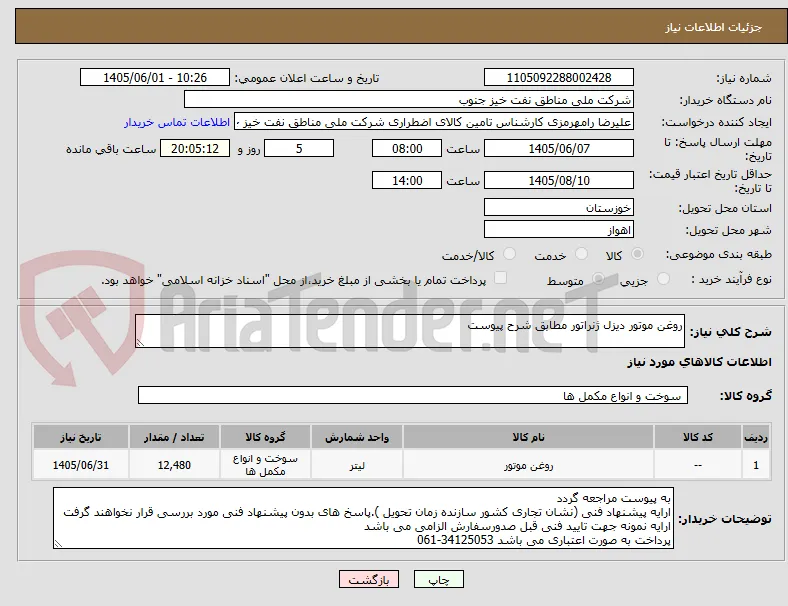Click the remaining time 20:05:12 field
This screenshot has width=788, height=606.
[195, 149]
